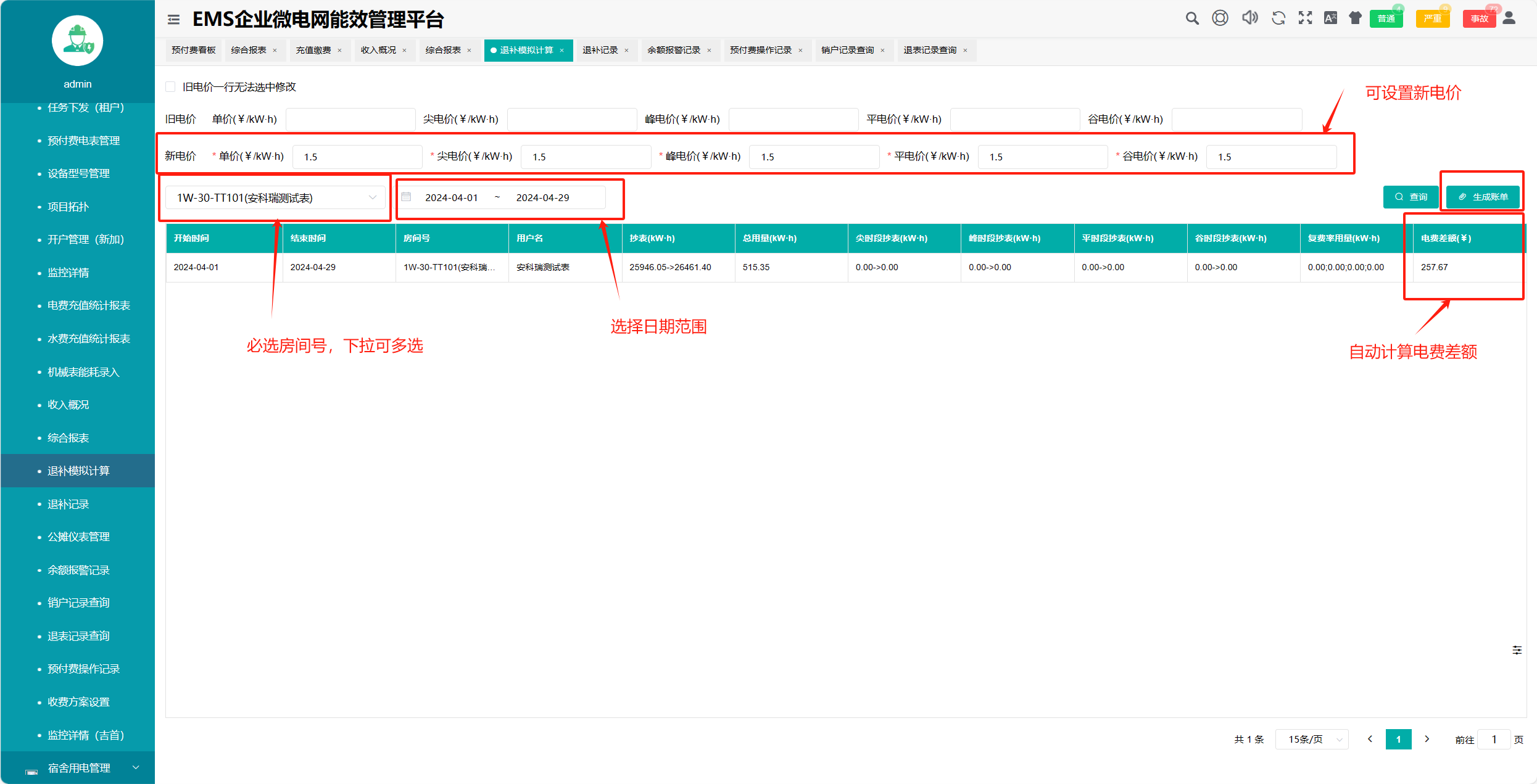The width and height of the screenshot is (1537, 784).
Task: Open the language translation icon
Action: click(1330, 19)
